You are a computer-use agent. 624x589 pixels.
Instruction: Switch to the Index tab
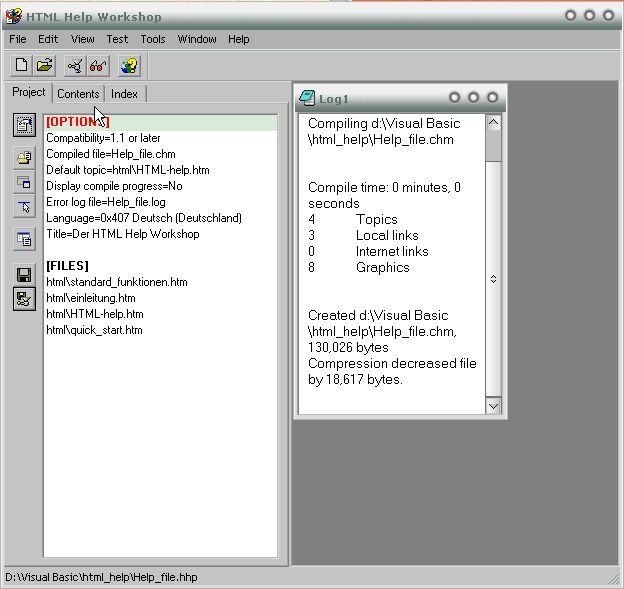[x=125, y=94]
